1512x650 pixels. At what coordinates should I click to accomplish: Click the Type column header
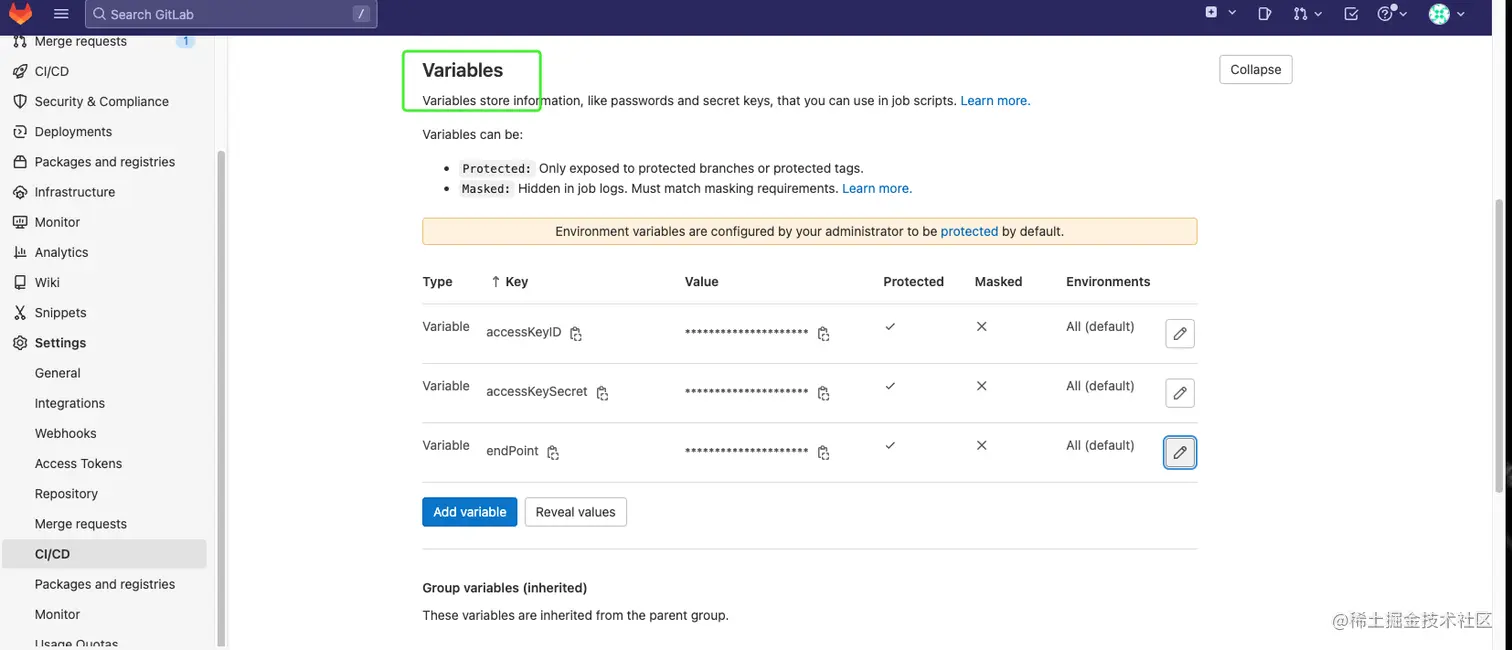(x=438, y=282)
